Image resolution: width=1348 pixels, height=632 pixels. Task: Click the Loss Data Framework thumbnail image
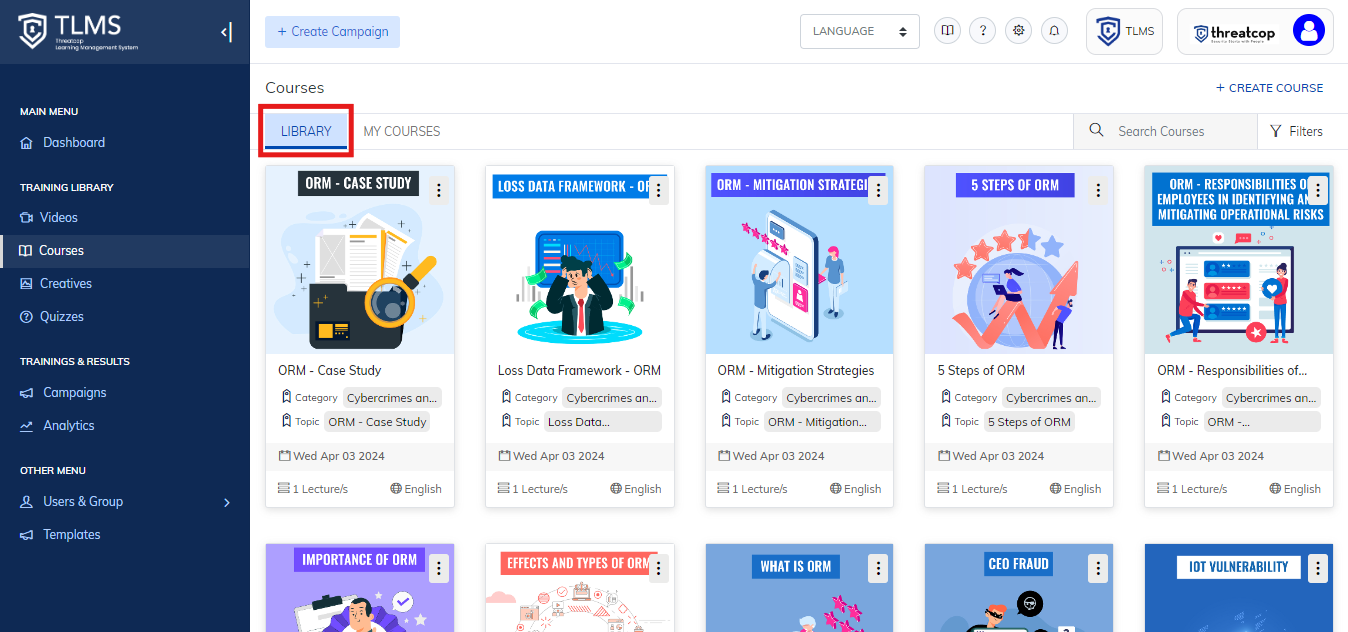[x=580, y=260]
